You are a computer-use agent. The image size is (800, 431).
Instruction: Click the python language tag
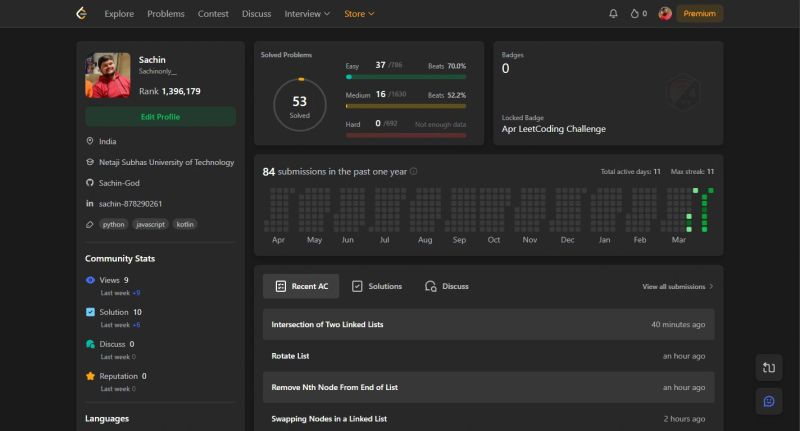113,224
